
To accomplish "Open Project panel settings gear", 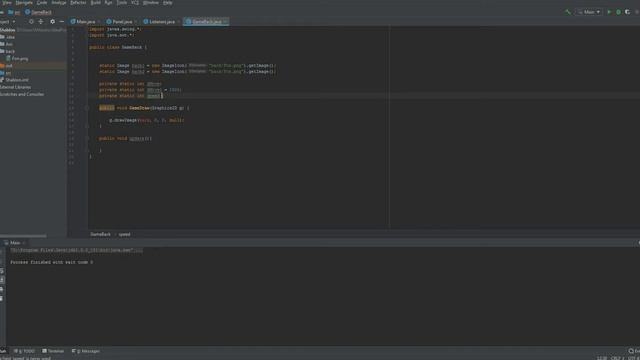I will 52,22.
